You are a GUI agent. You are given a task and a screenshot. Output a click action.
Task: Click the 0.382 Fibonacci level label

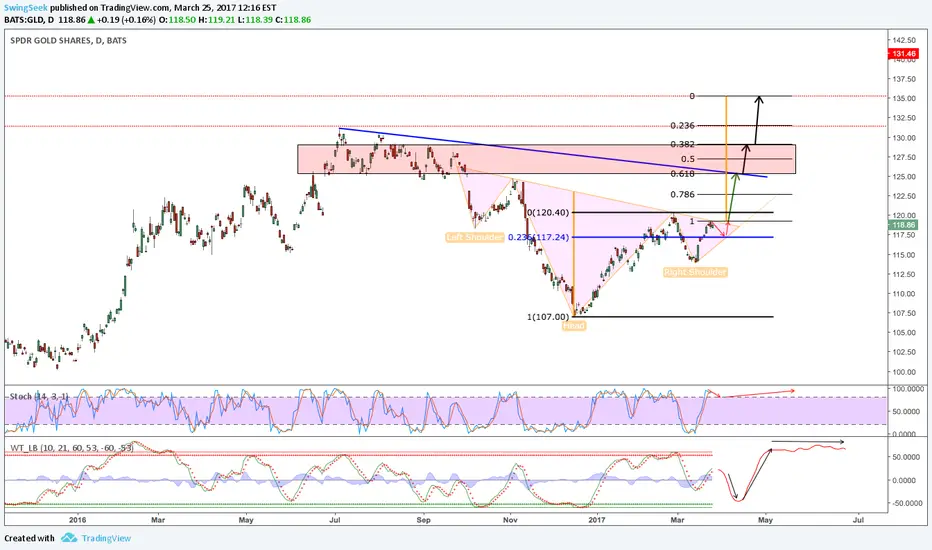(x=682, y=144)
